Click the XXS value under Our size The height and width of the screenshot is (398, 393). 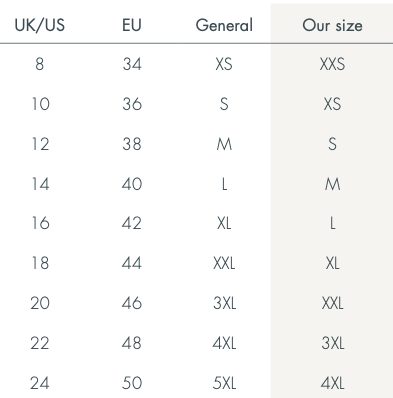(332, 64)
